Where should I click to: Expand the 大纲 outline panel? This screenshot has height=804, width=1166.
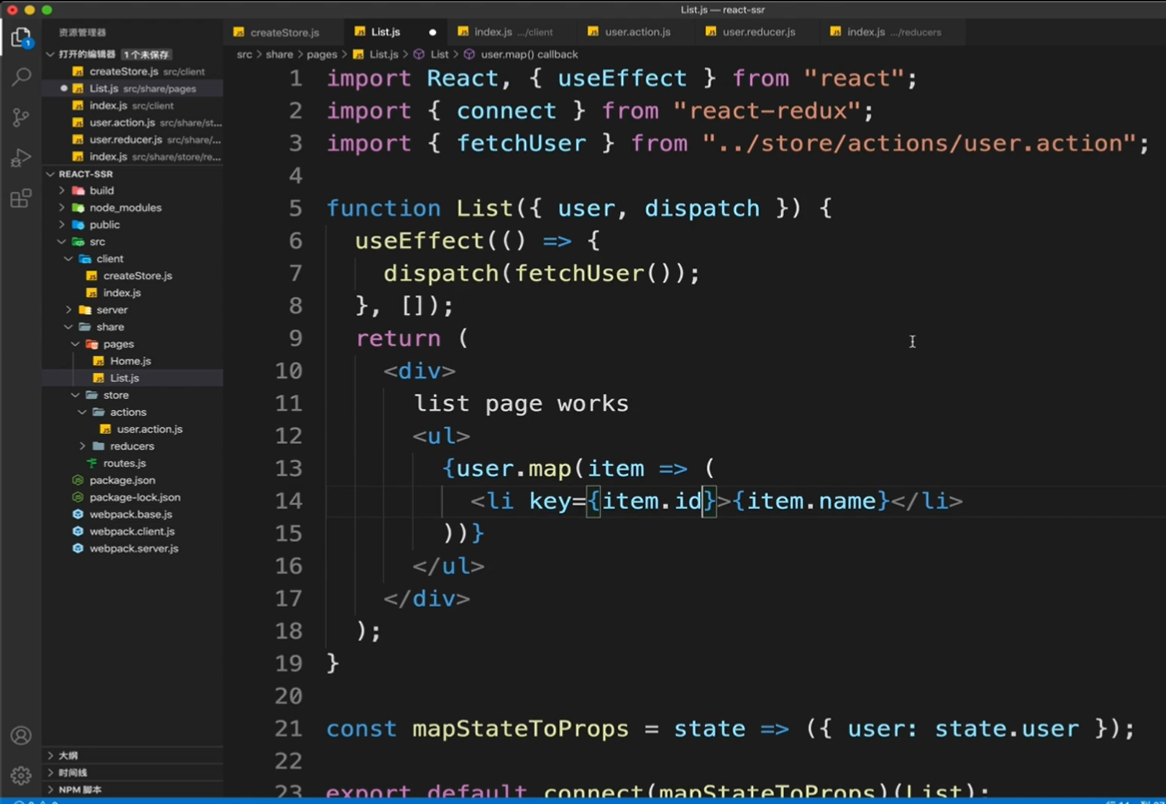[x=133, y=756]
